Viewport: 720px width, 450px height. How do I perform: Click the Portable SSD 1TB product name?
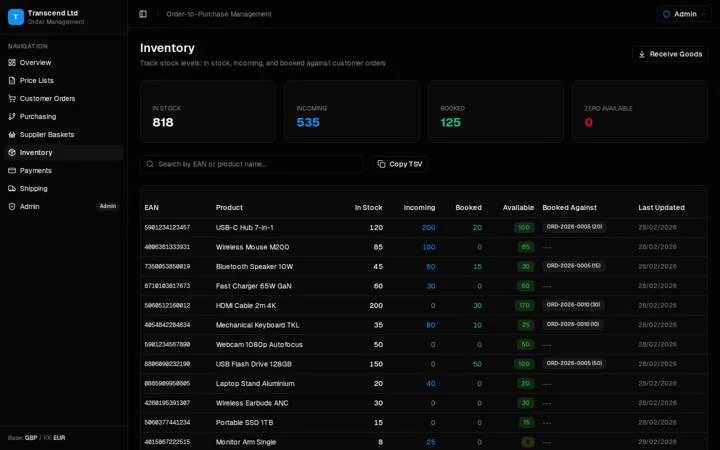click(x=244, y=422)
